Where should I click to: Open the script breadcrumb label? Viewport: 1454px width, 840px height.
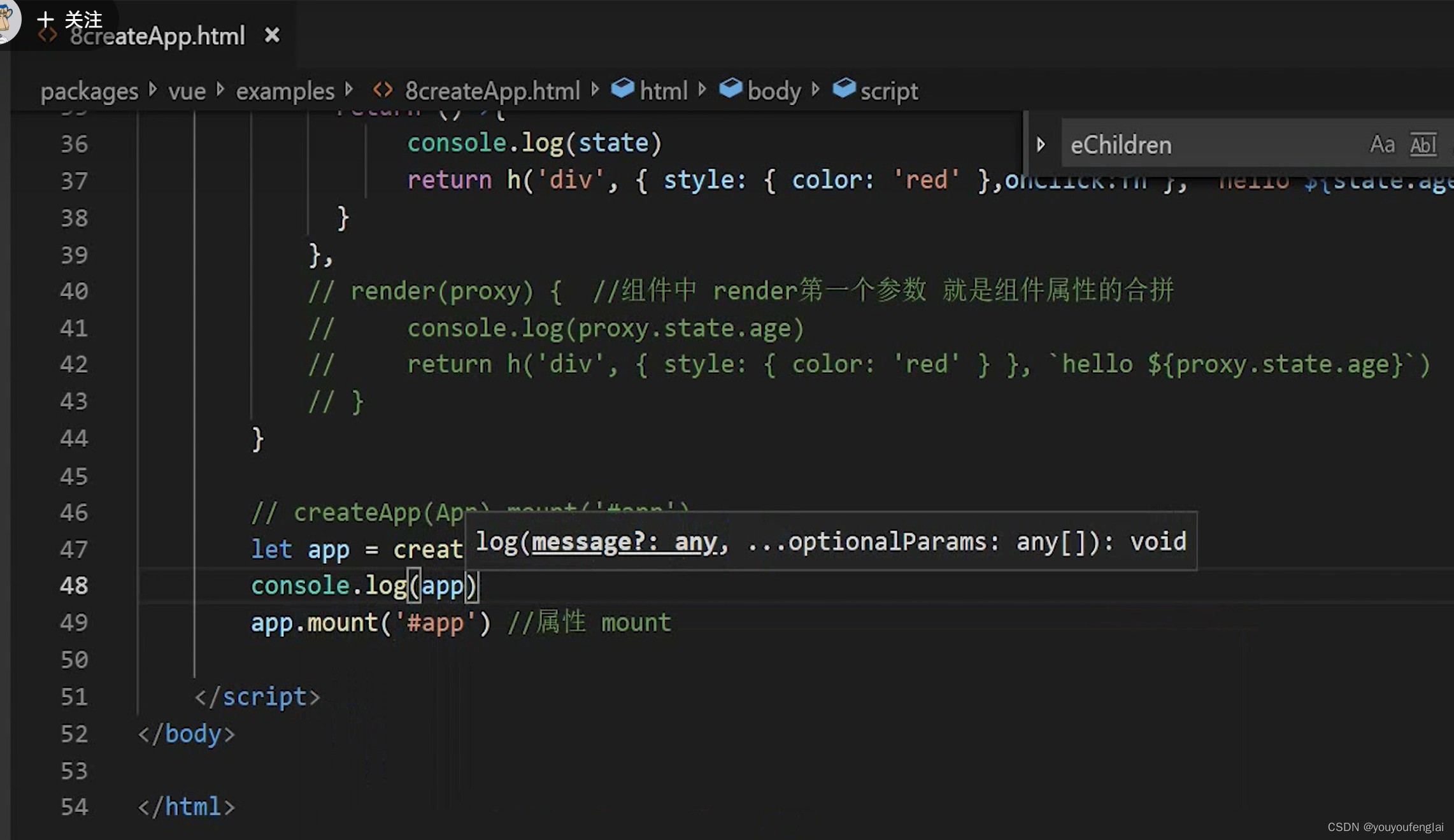(889, 91)
